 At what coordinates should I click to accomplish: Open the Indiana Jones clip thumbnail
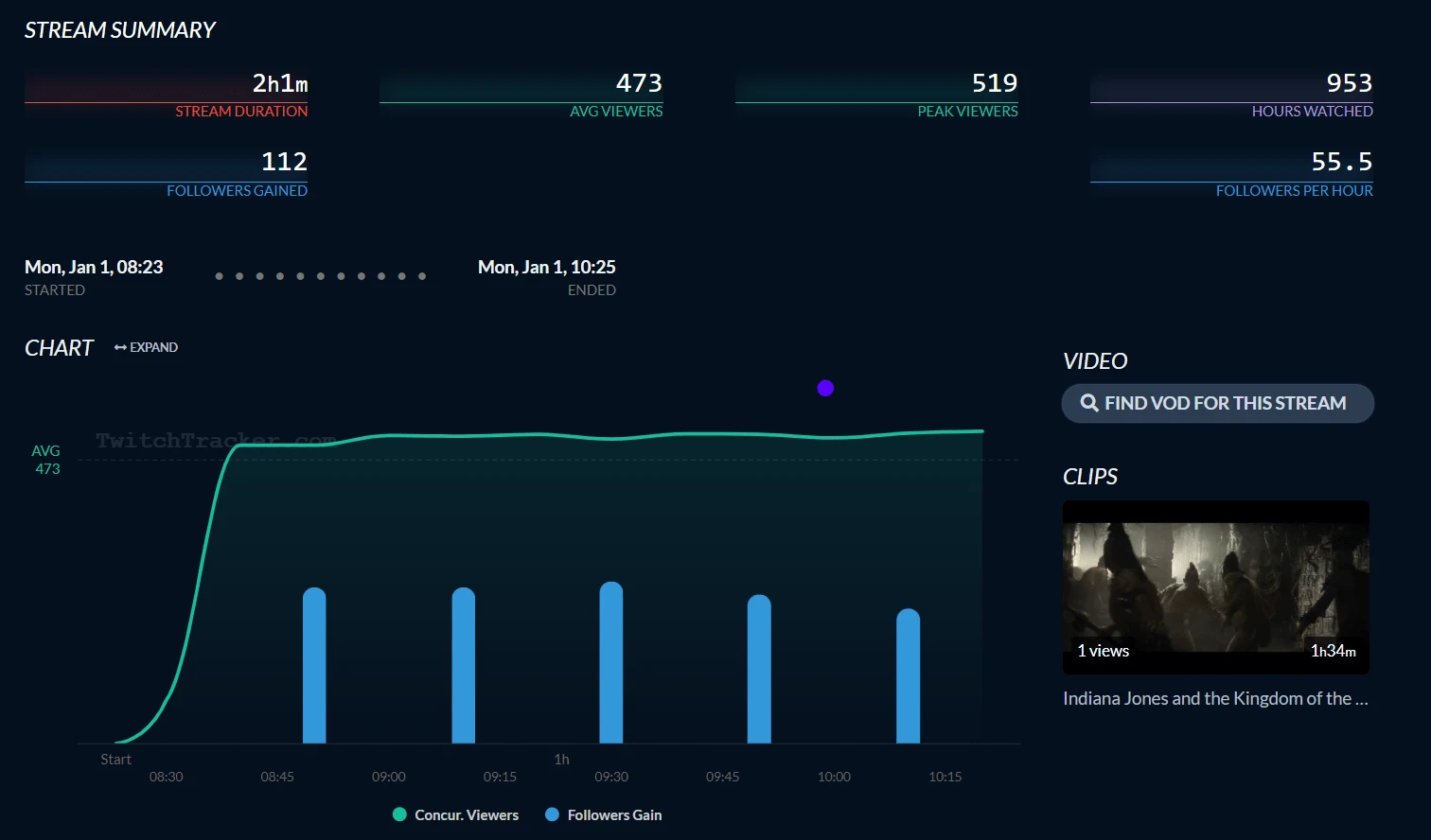pos(1216,587)
